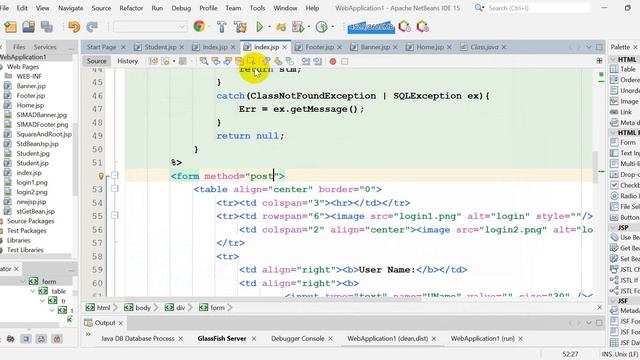
Task: Switch editor to History view
Action: [x=127, y=61]
